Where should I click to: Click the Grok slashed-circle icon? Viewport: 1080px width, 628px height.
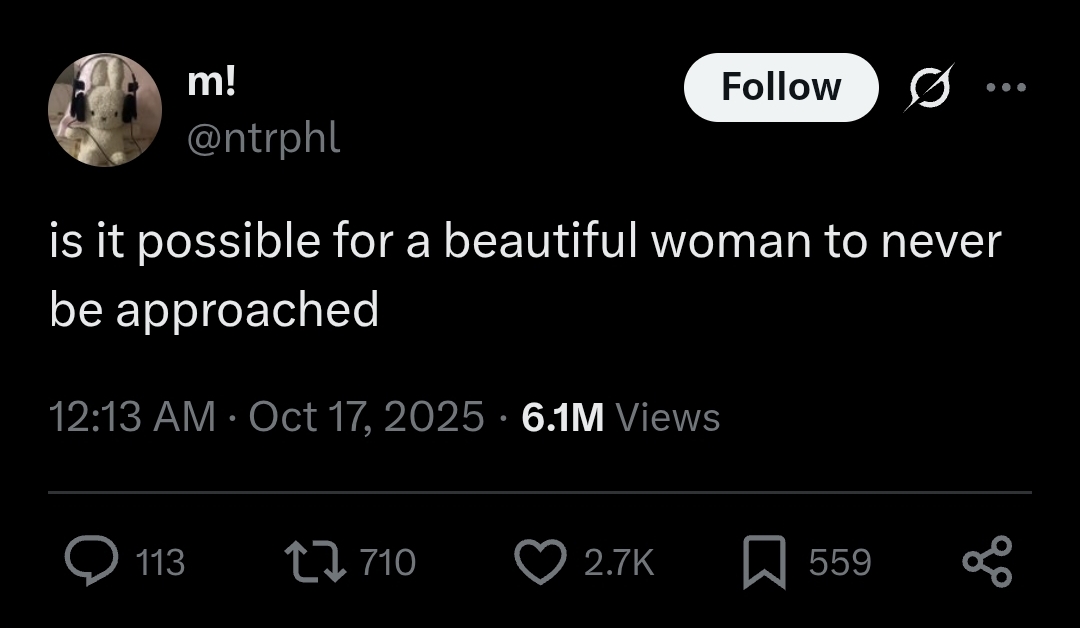tap(929, 87)
